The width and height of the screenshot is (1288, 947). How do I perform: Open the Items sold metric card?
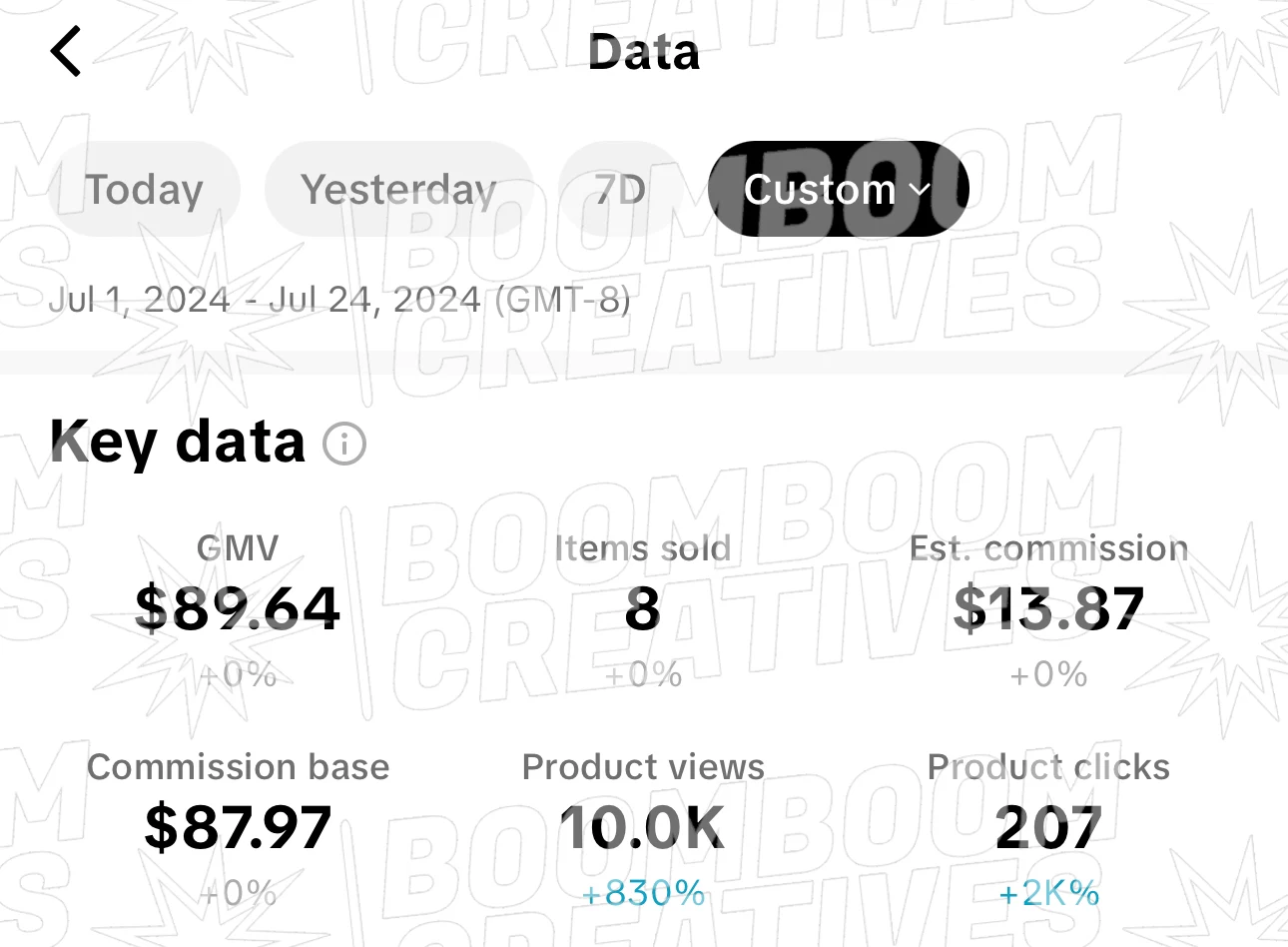point(643,609)
